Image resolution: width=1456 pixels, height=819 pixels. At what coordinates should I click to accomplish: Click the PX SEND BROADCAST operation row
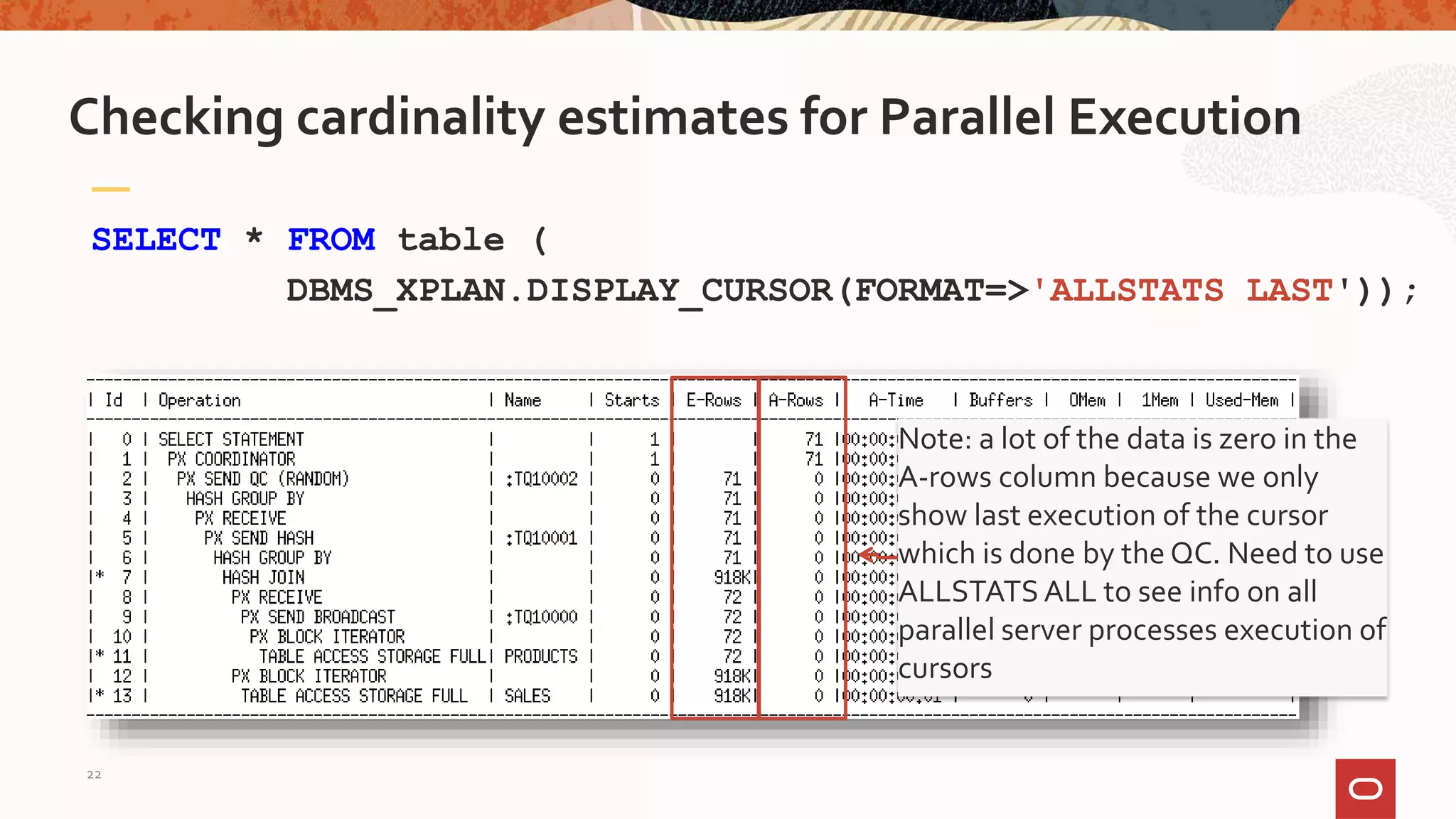(x=318, y=616)
